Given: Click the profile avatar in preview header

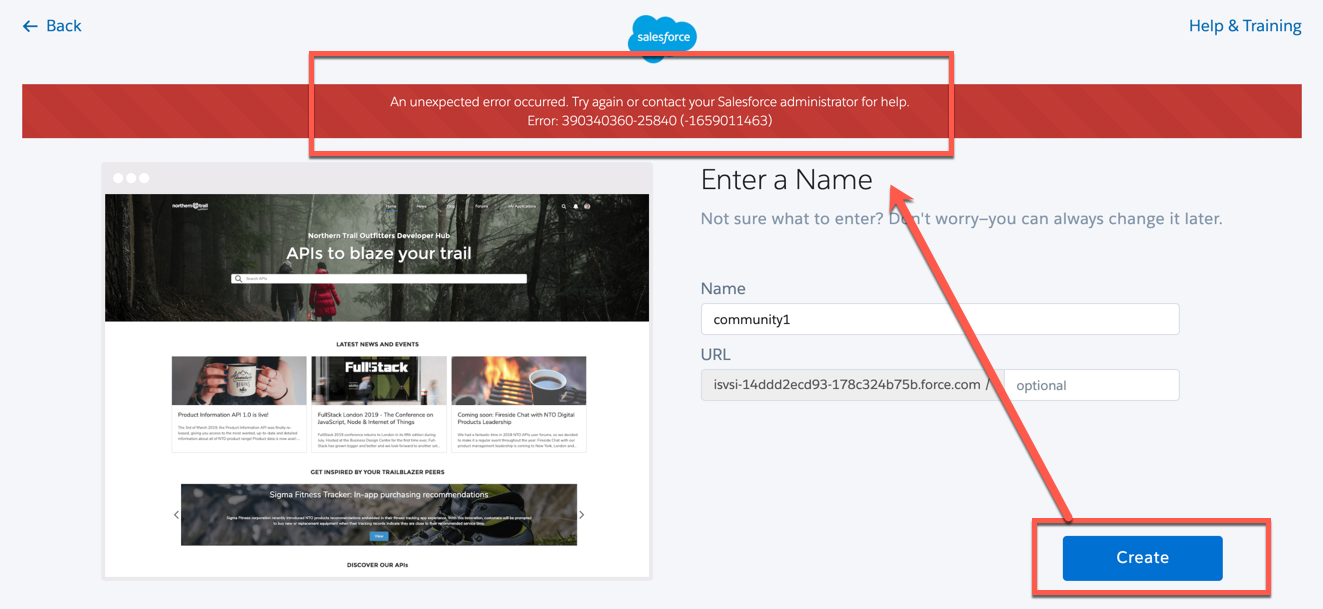Looking at the screenshot, I should [587, 207].
